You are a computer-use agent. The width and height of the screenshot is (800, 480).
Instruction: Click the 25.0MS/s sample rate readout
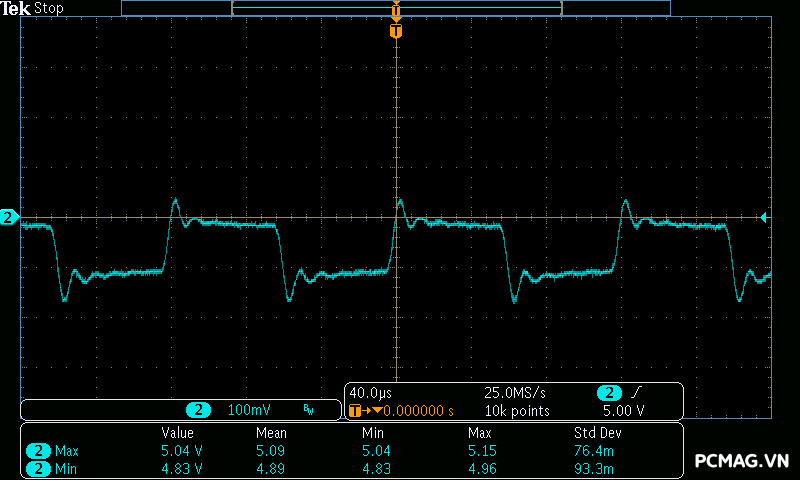click(517, 393)
